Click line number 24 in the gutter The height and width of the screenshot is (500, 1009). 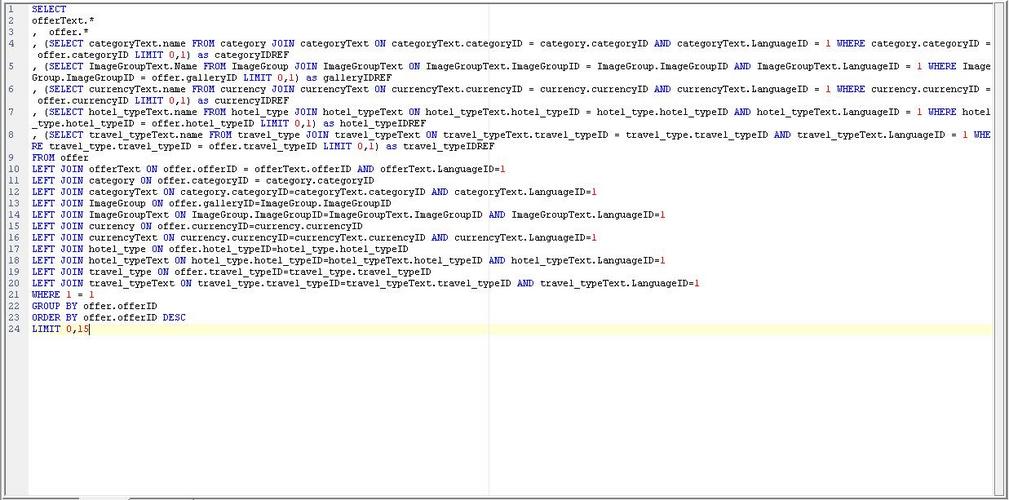tap(13, 329)
